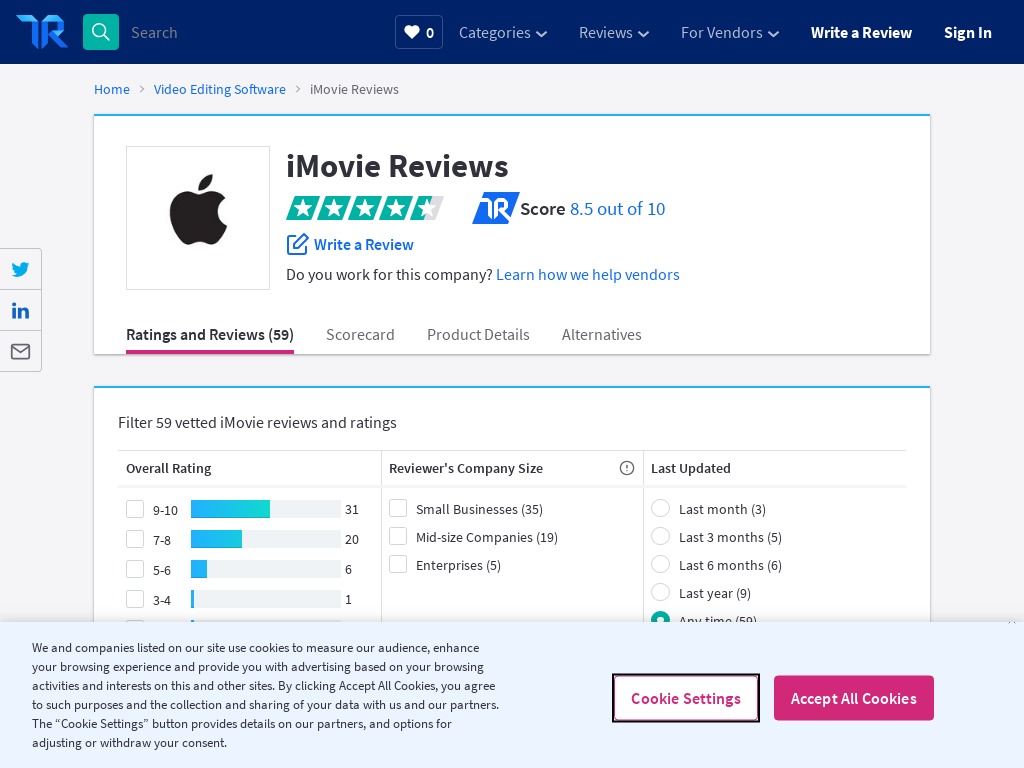Switch to the Scorecard tab
Viewport: 1024px width, 768px height.
tap(360, 335)
